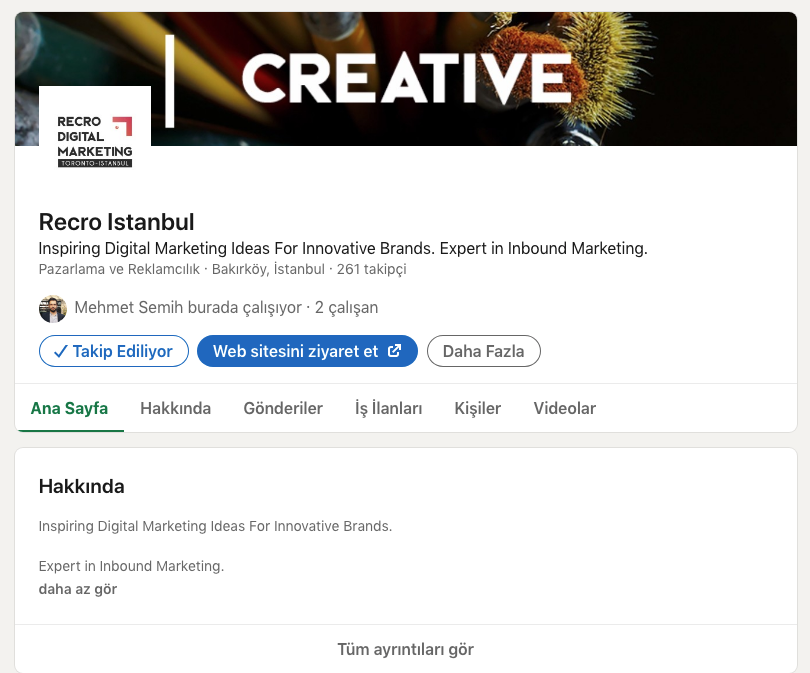Image resolution: width=810 pixels, height=673 pixels.
Task: Click the external link icon on Web sitesini ziyaret et
Action: [x=394, y=351]
